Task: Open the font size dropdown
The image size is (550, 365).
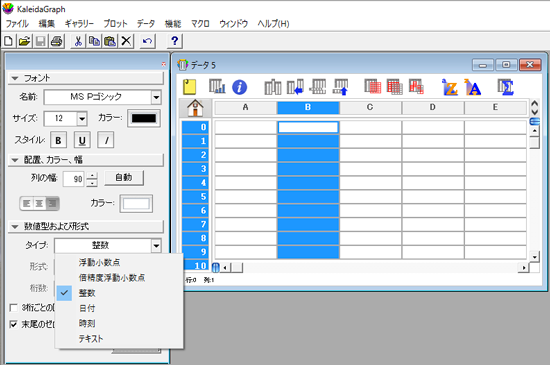Action: point(82,119)
